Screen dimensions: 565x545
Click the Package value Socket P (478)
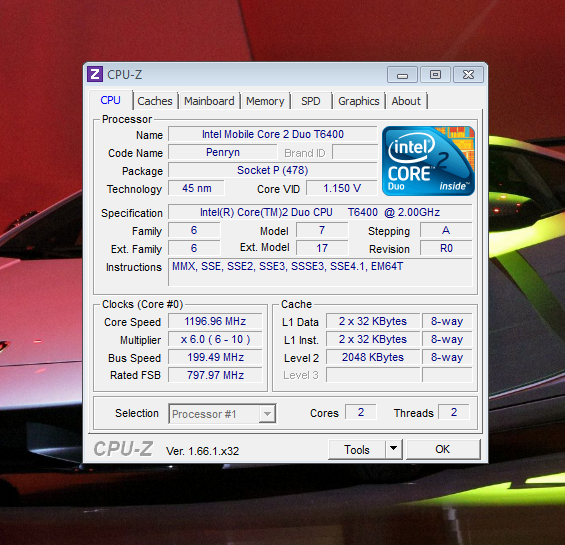tap(273, 170)
